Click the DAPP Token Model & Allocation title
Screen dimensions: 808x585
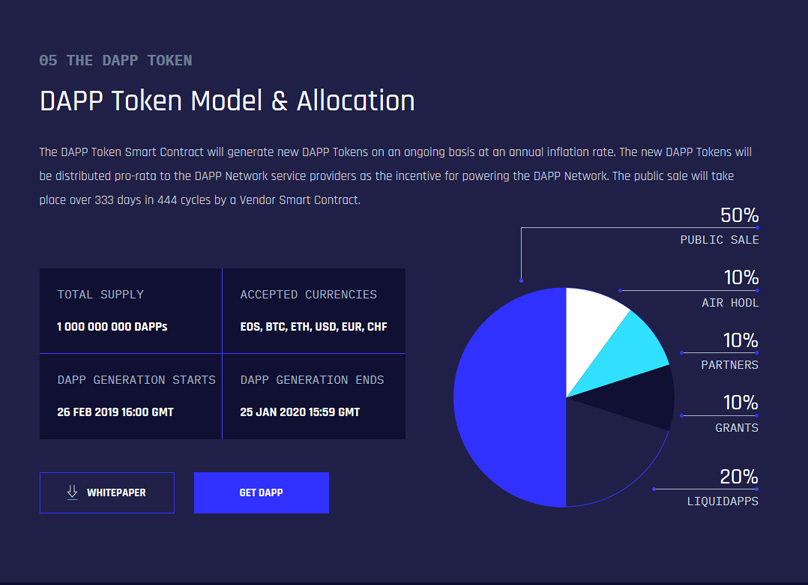226,101
